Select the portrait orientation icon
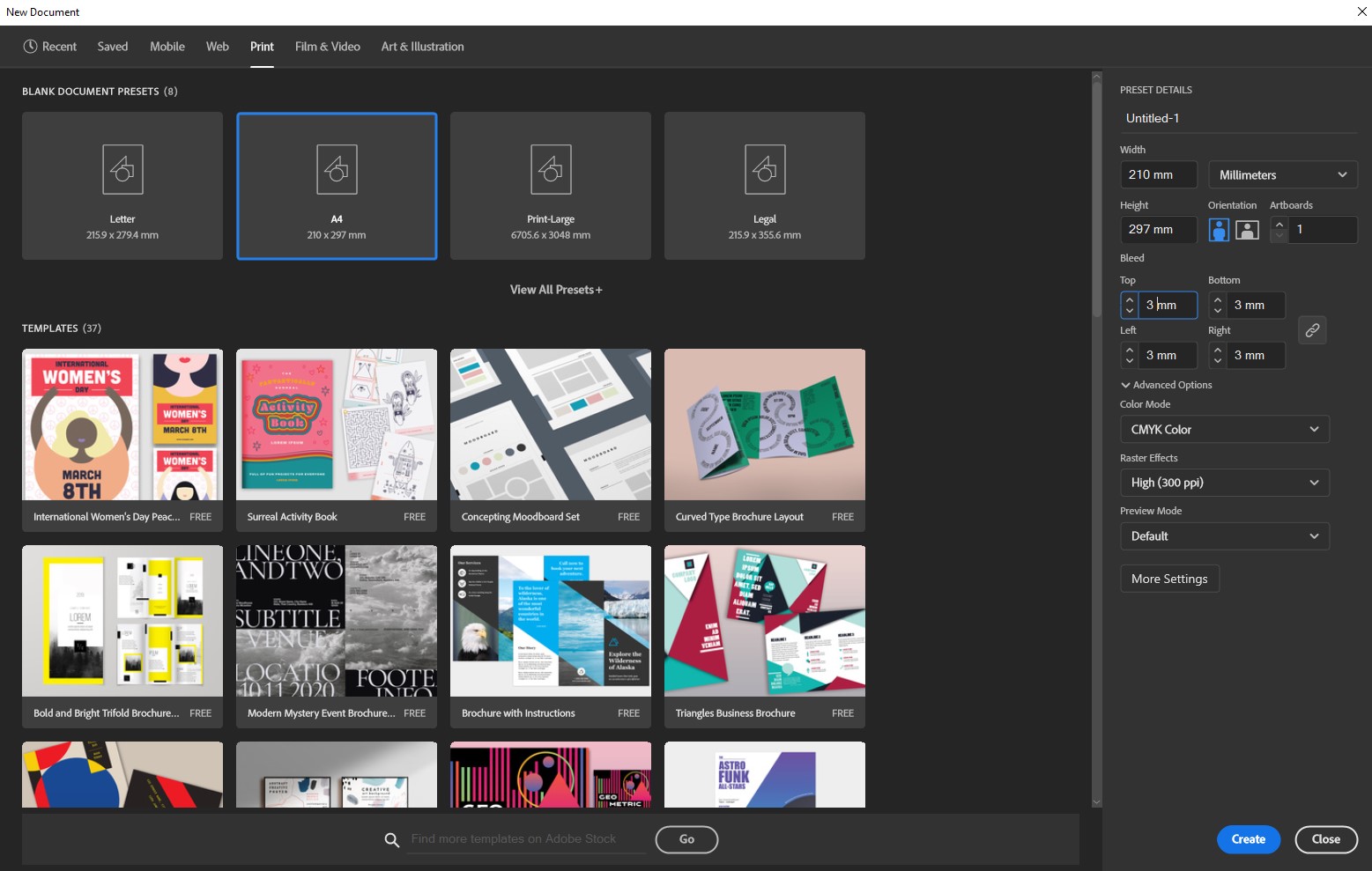Viewport: 1372px width, 871px height. [1219, 229]
